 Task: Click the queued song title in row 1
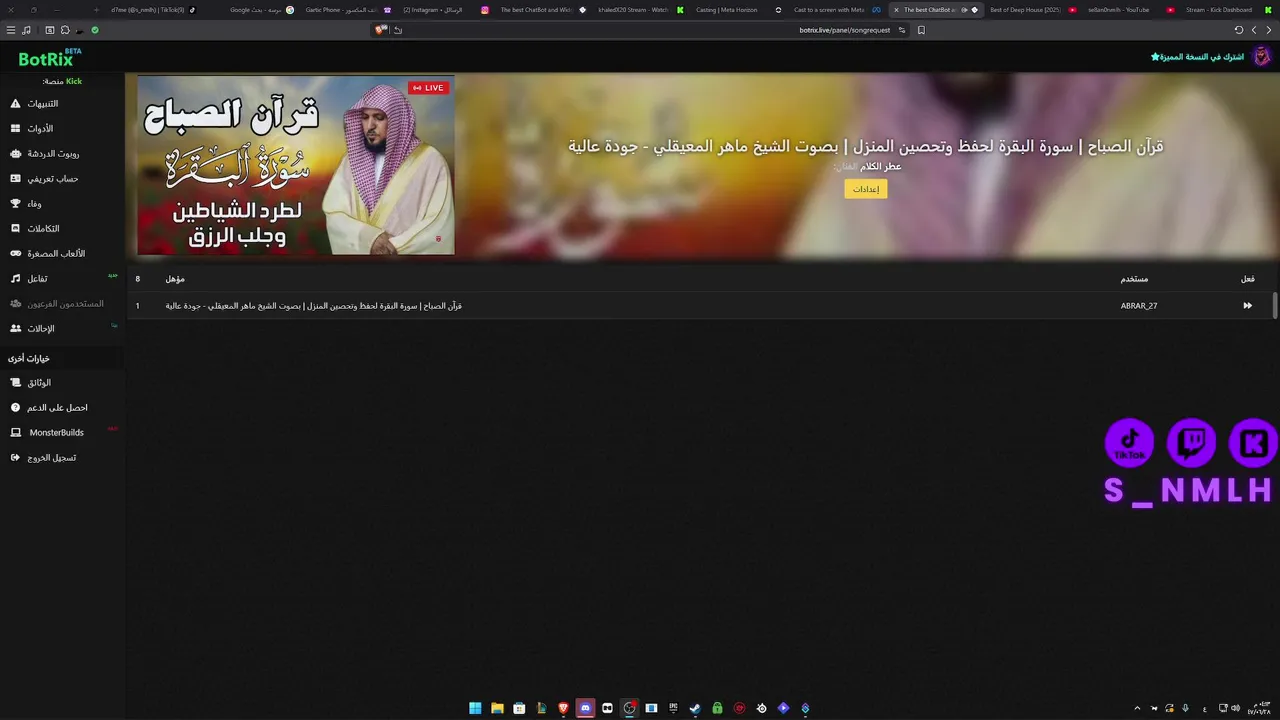tap(313, 306)
